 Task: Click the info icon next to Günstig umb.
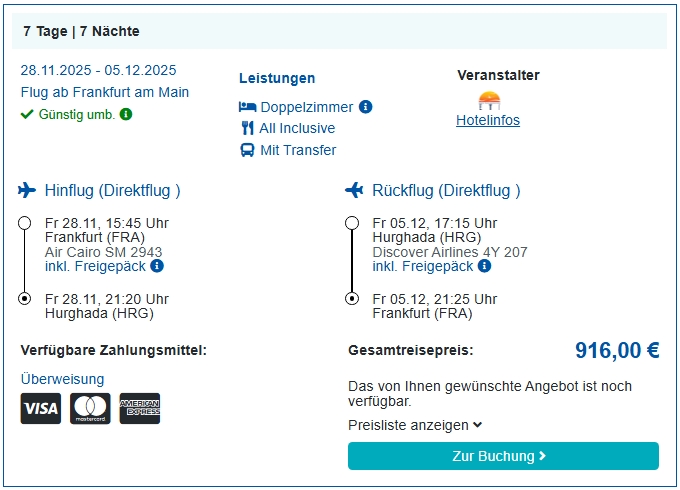click(126, 114)
